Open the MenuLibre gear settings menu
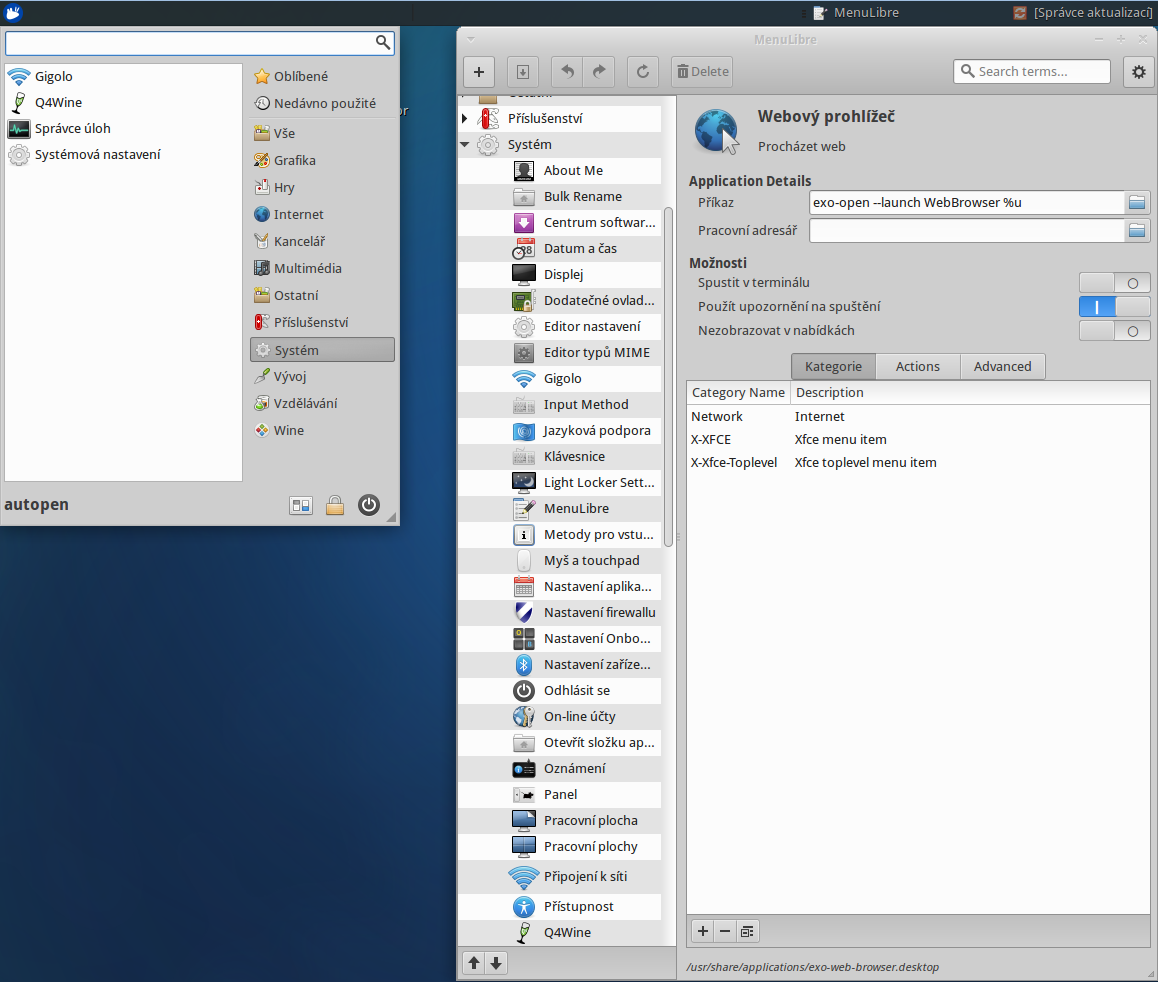1158x982 pixels. [x=1139, y=72]
